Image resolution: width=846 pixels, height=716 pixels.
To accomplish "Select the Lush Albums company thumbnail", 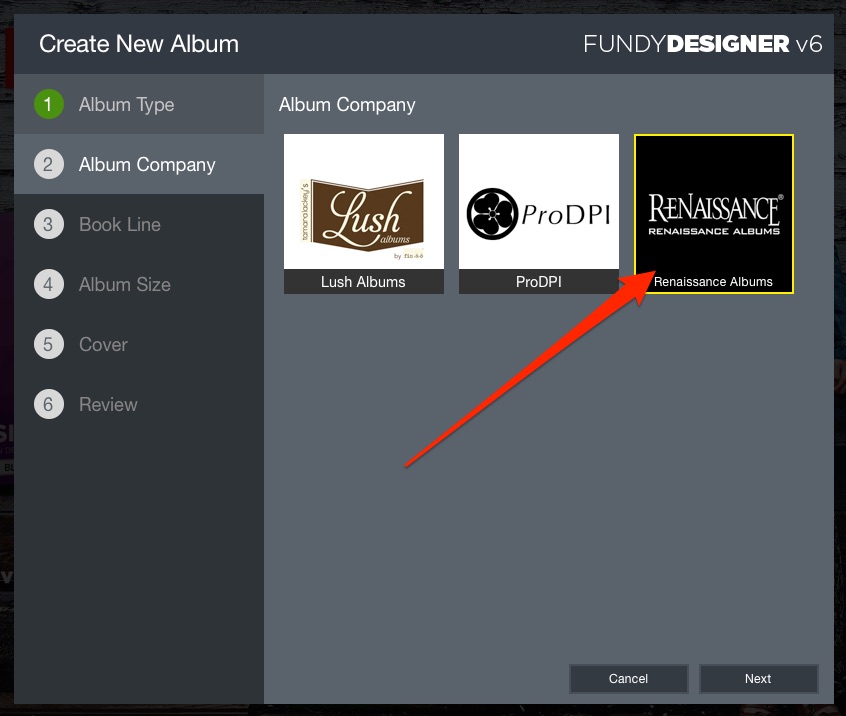I will click(x=364, y=214).
